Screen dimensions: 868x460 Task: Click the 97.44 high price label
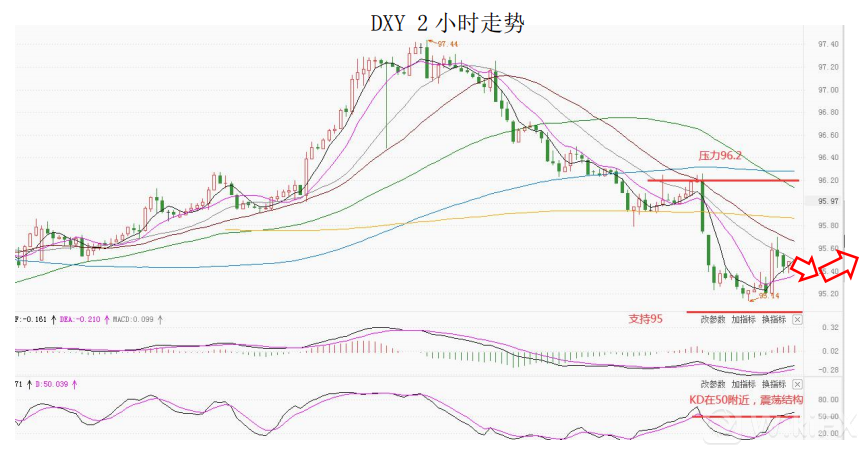pos(447,44)
